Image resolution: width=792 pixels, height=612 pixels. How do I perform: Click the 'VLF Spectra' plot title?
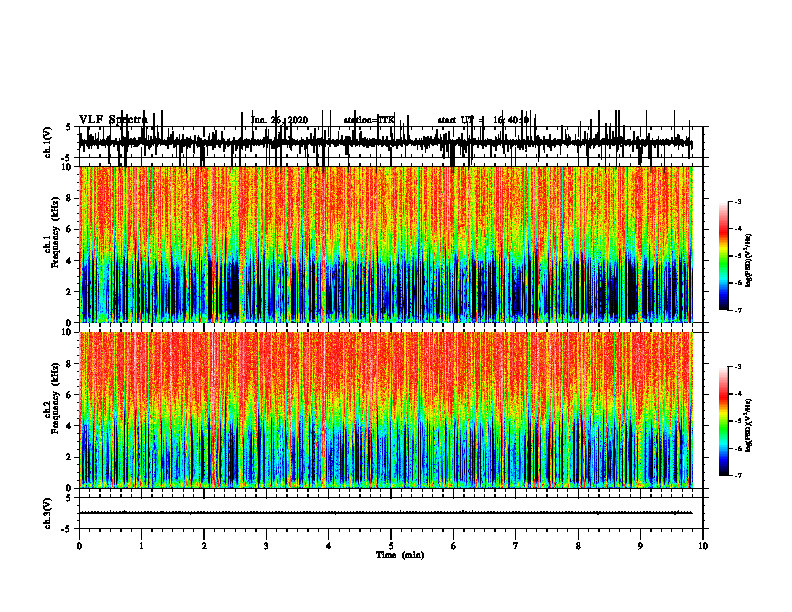pyautogui.click(x=113, y=120)
